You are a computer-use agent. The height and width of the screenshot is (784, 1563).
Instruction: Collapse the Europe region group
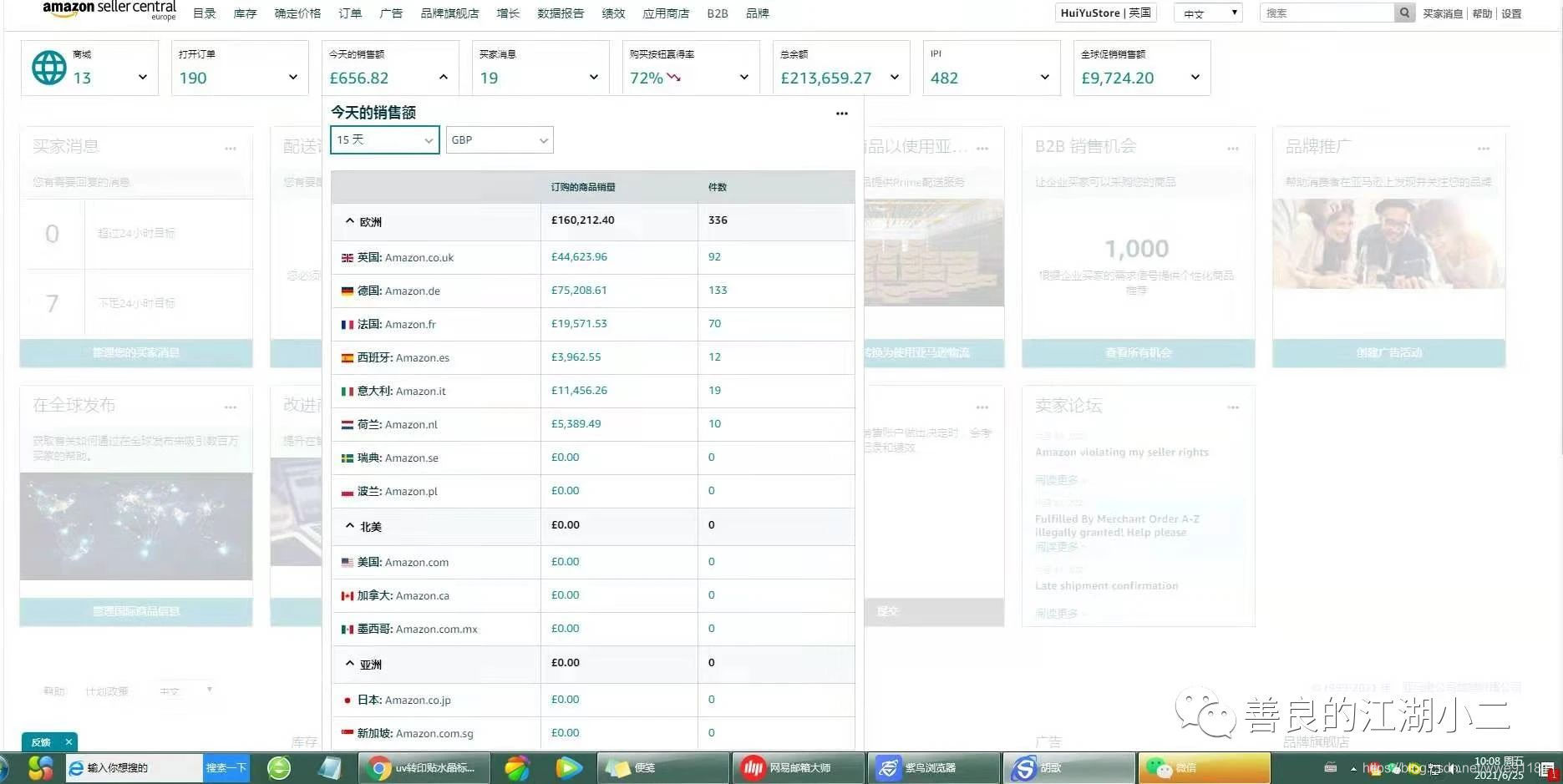tap(350, 221)
